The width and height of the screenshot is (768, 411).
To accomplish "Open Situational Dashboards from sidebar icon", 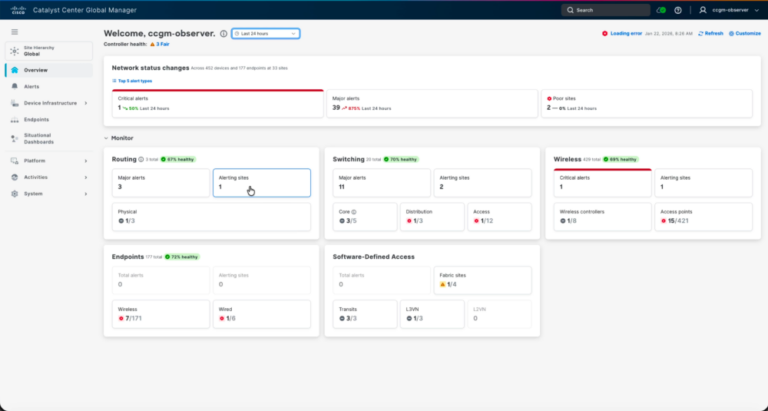I will click(x=14, y=138).
